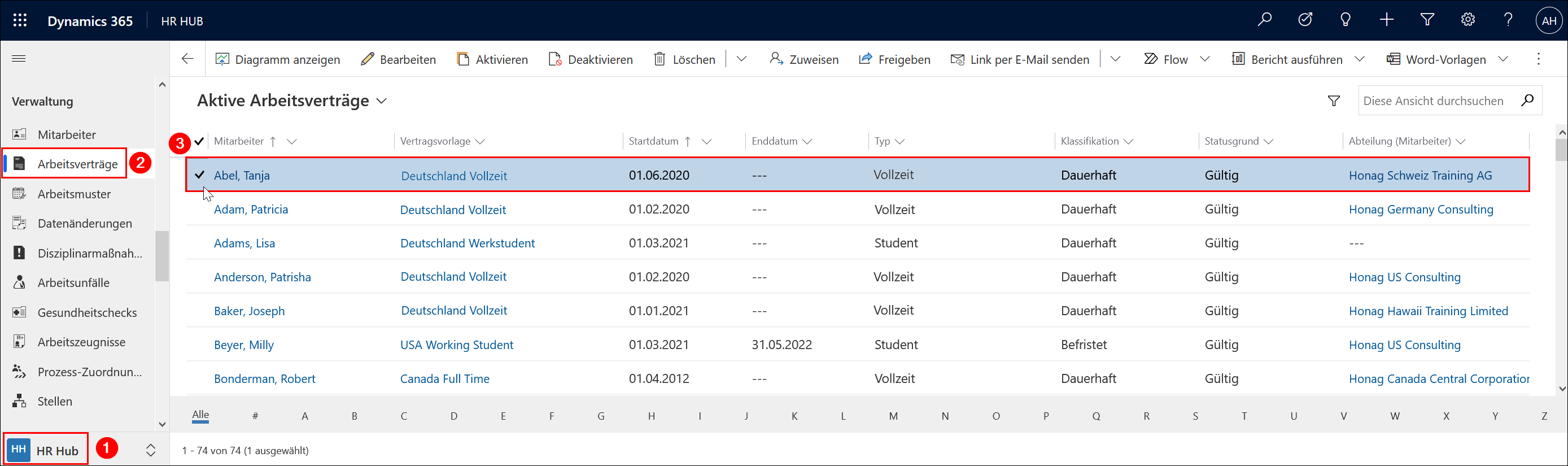Screen dimensions: 1568x466
Task: Open the Typ column header menu
Action: [x=899, y=141]
